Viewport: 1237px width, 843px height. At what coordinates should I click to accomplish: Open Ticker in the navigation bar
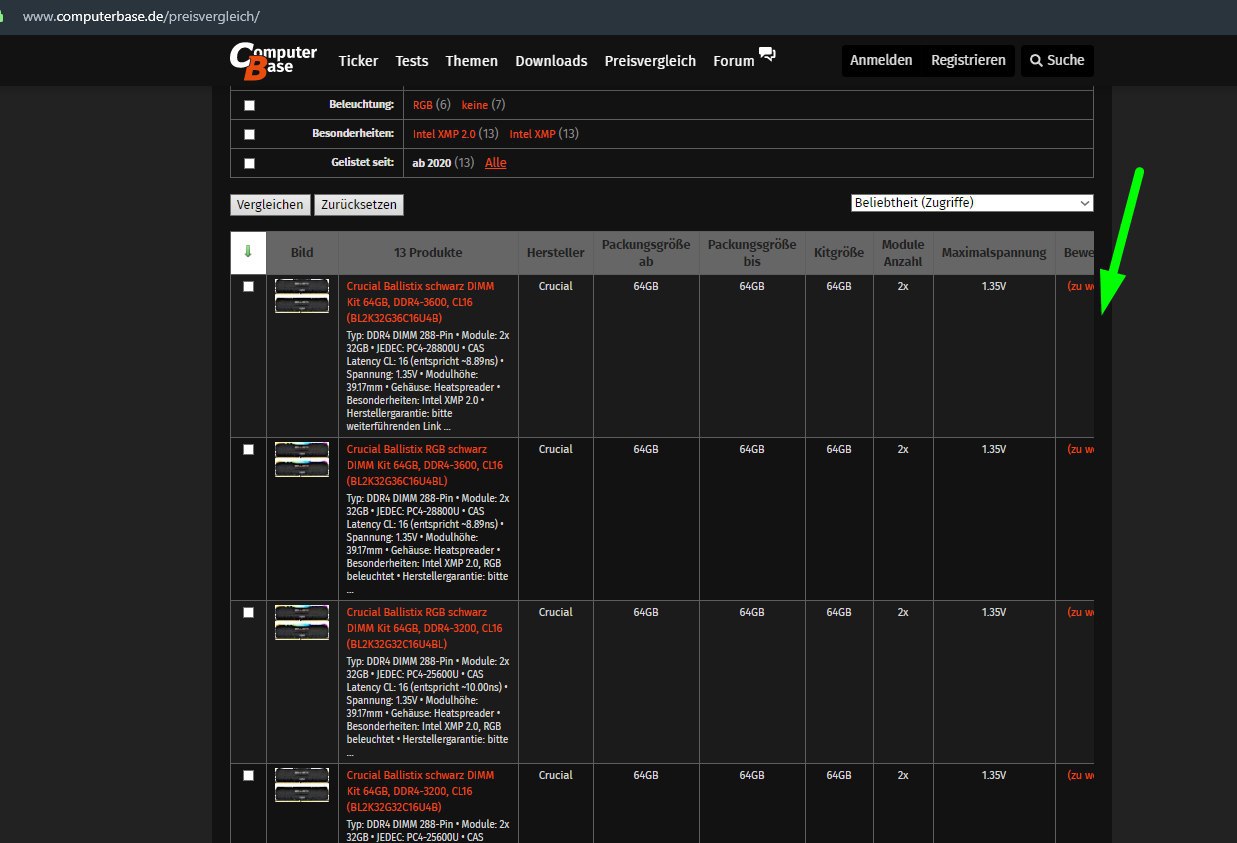358,61
